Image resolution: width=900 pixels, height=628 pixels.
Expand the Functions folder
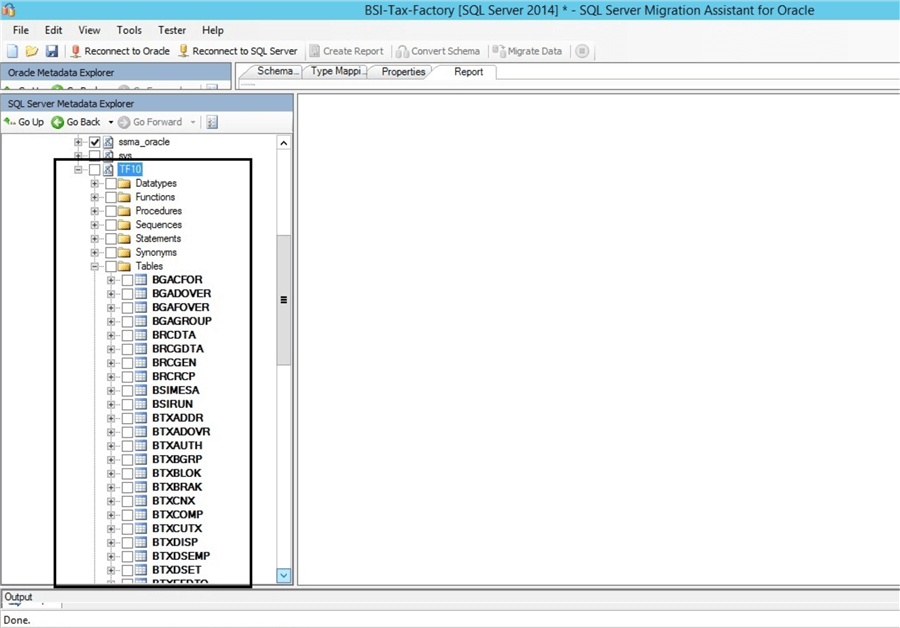pos(95,197)
